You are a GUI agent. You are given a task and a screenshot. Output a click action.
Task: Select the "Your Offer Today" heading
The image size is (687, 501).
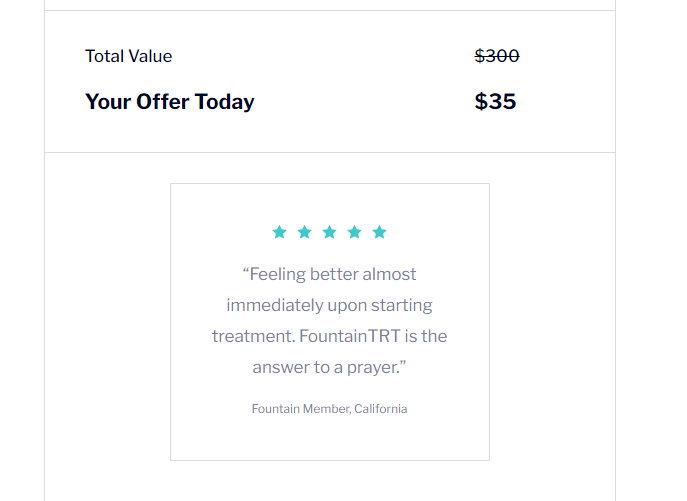tap(169, 101)
